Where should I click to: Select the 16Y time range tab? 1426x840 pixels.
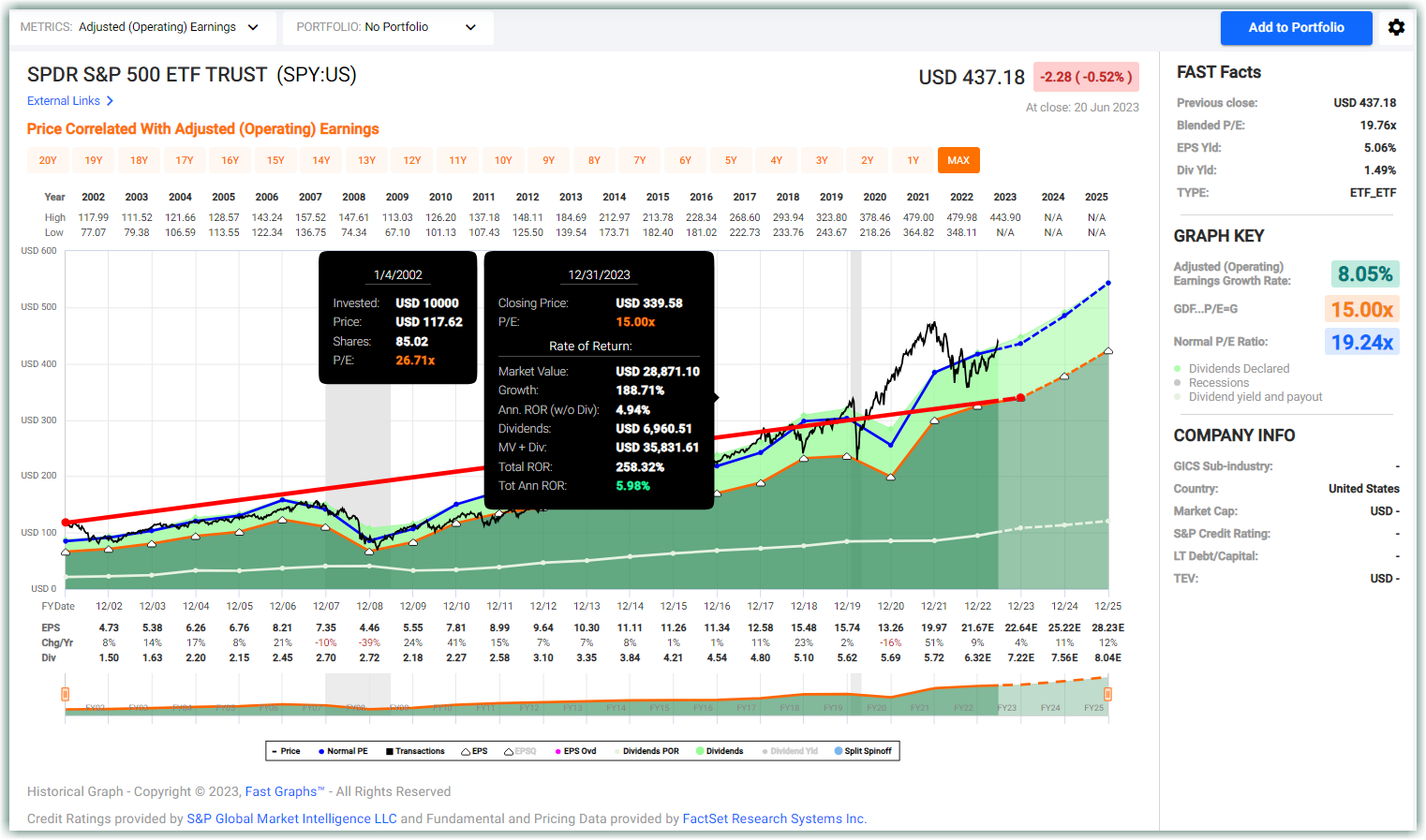click(x=230, y=161)
